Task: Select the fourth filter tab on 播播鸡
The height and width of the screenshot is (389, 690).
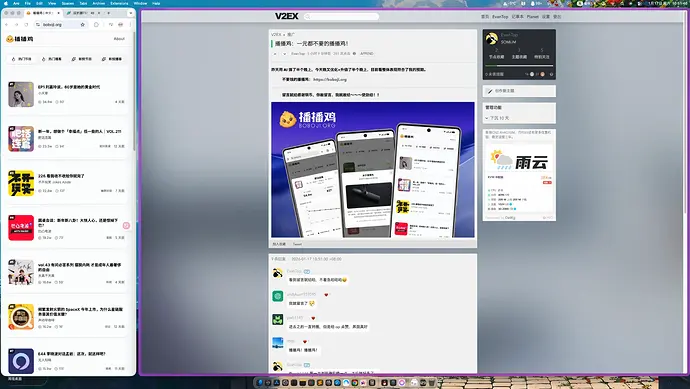Action: [x=112, y=59]
